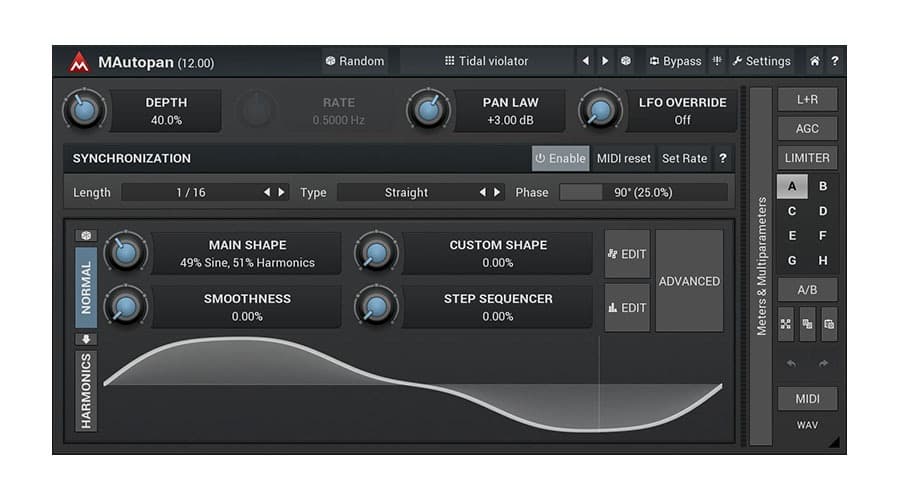Image resolution: width=900 pixels, height=500 pixels.
Task: Go to next preset arrow
Action: pos(605,61)
